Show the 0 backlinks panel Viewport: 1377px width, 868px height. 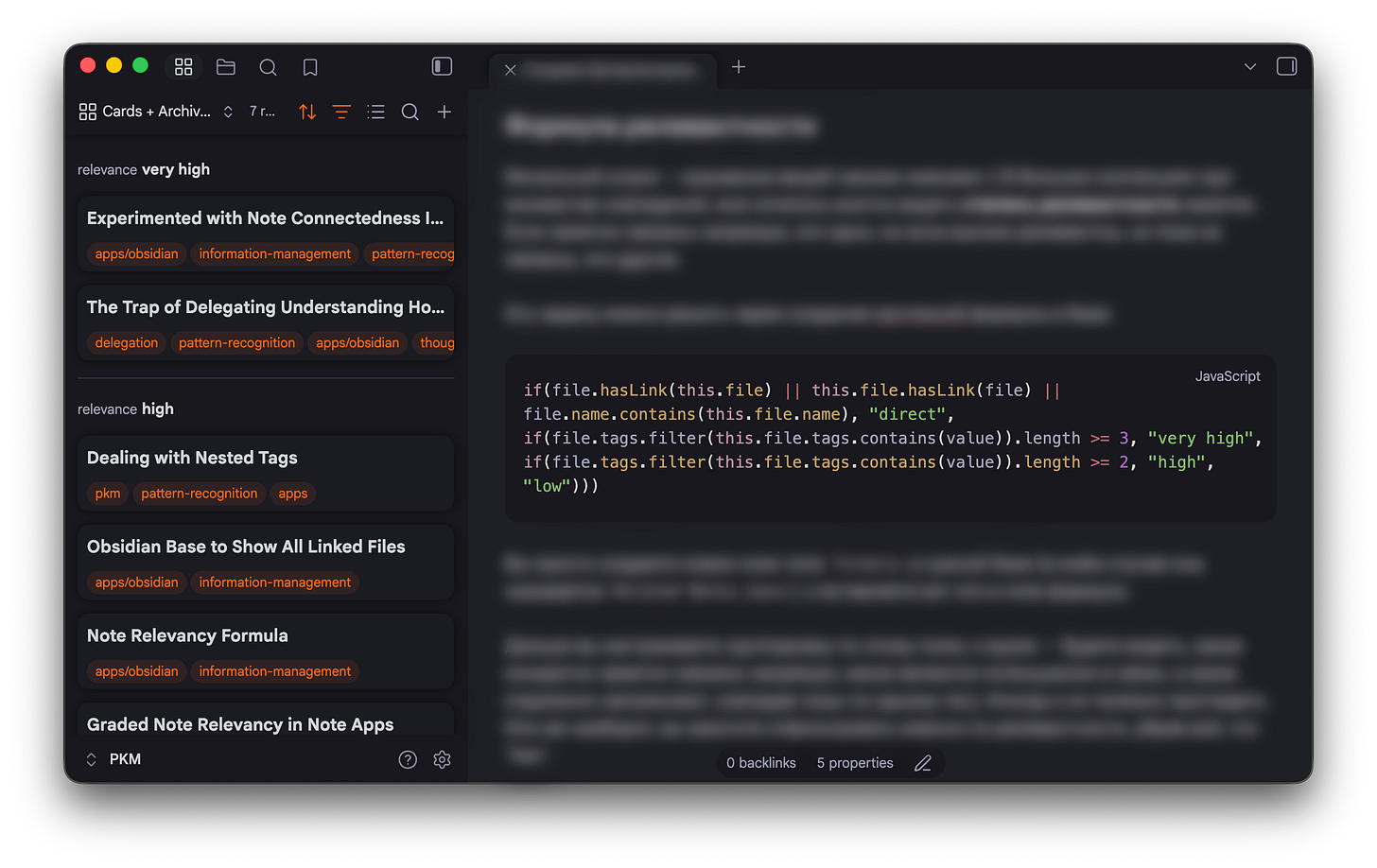pyautogui.click(x=761, y=763)
